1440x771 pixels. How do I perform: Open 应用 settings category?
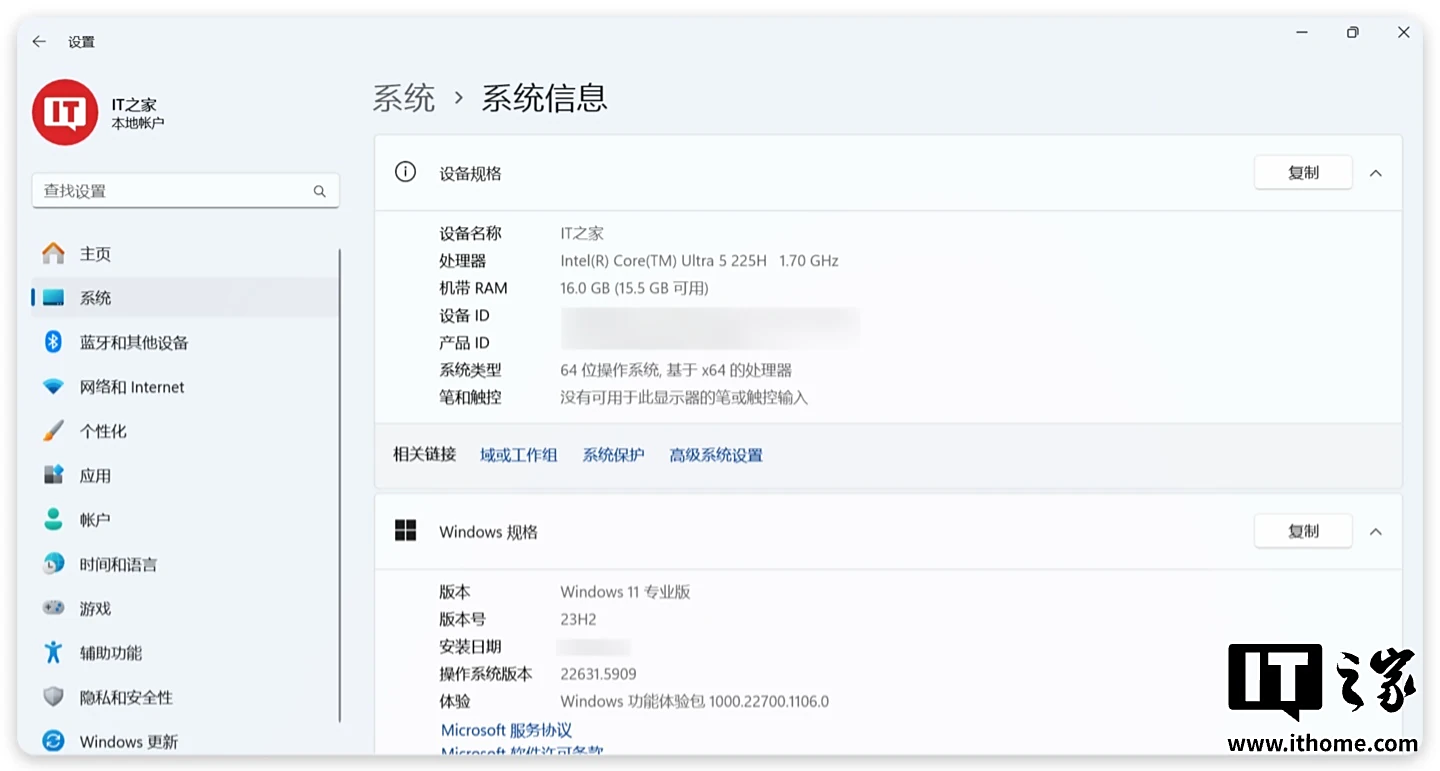95,476
